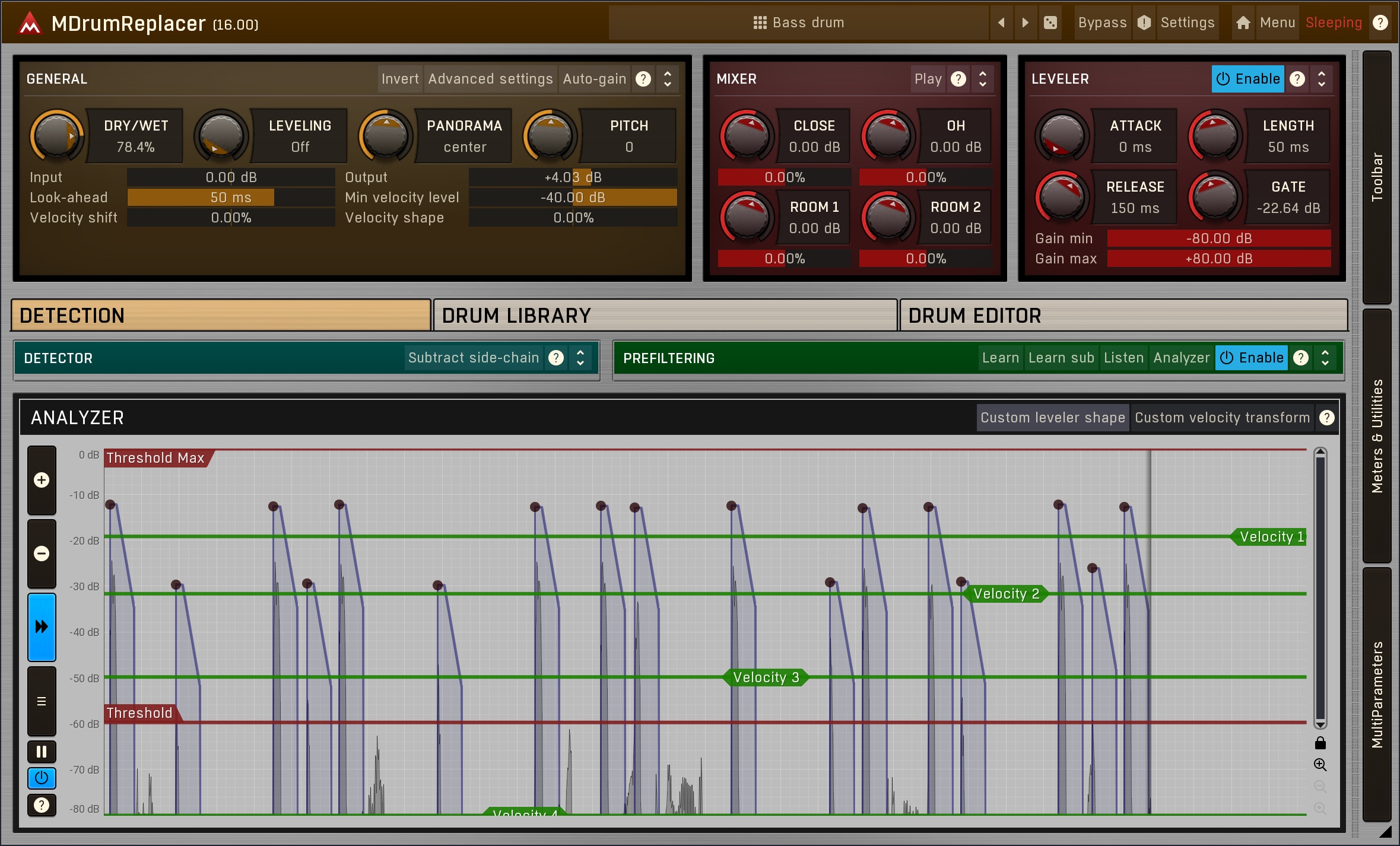Screen dimensions: 1400x846
Task: Switch to the Drum Library tab
Action: pos(665,315)
